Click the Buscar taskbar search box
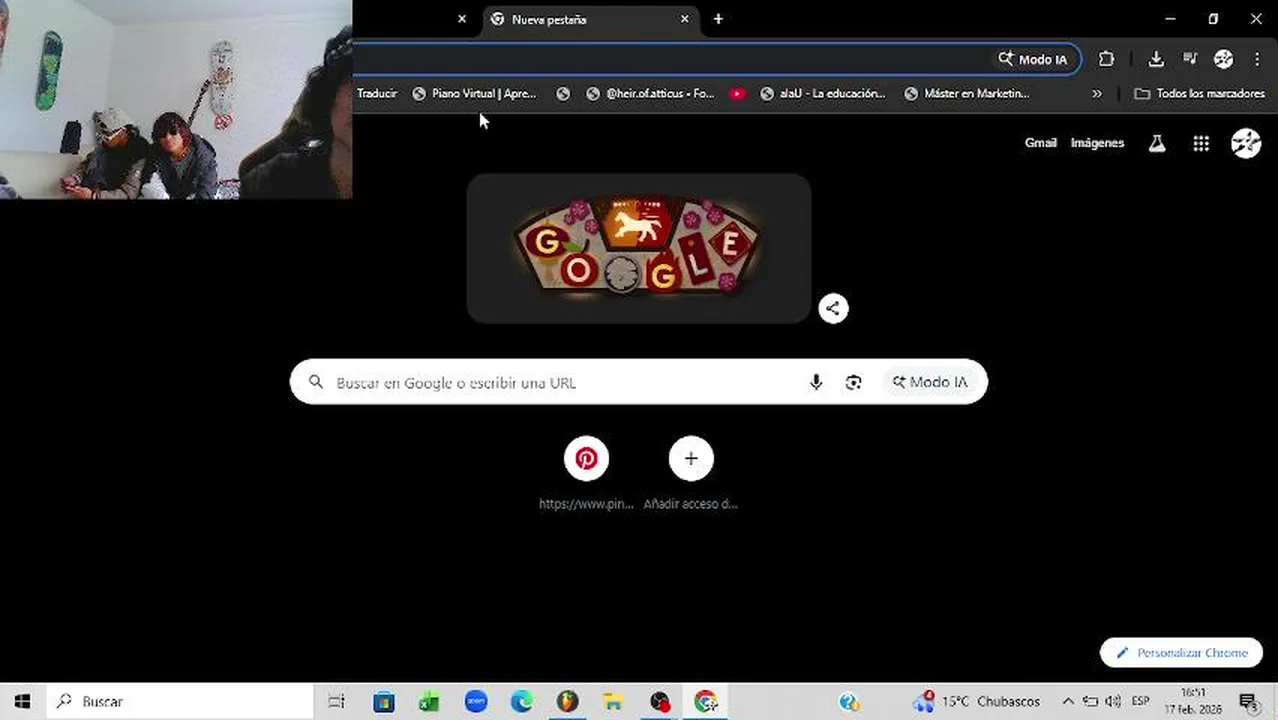Viewport: 1278px width, 720px height. 180,701
